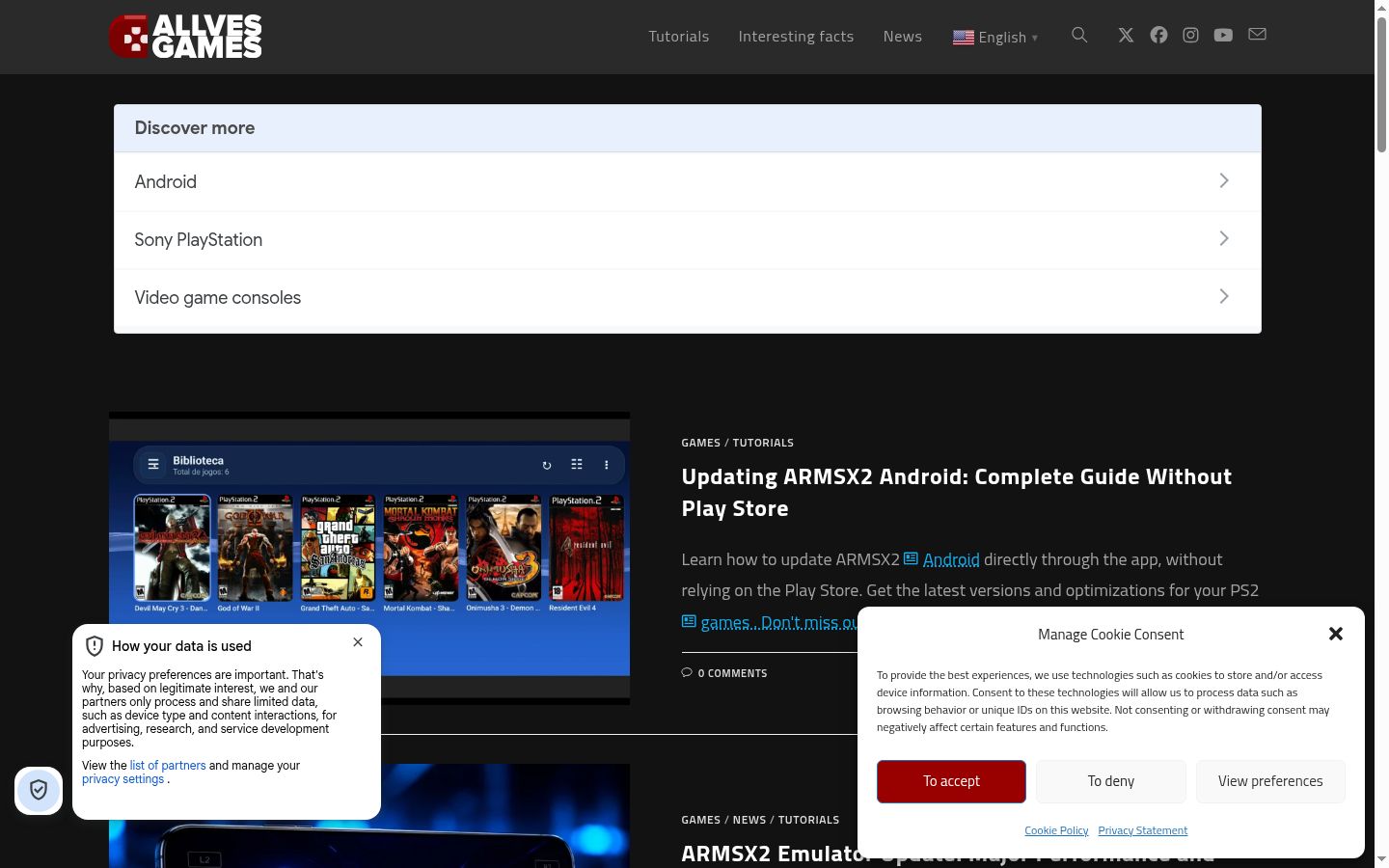The width and height of the screenshot is (1389, 868).
Task: Open the YouTube channel icon
Action: (x=1223, y=36)
